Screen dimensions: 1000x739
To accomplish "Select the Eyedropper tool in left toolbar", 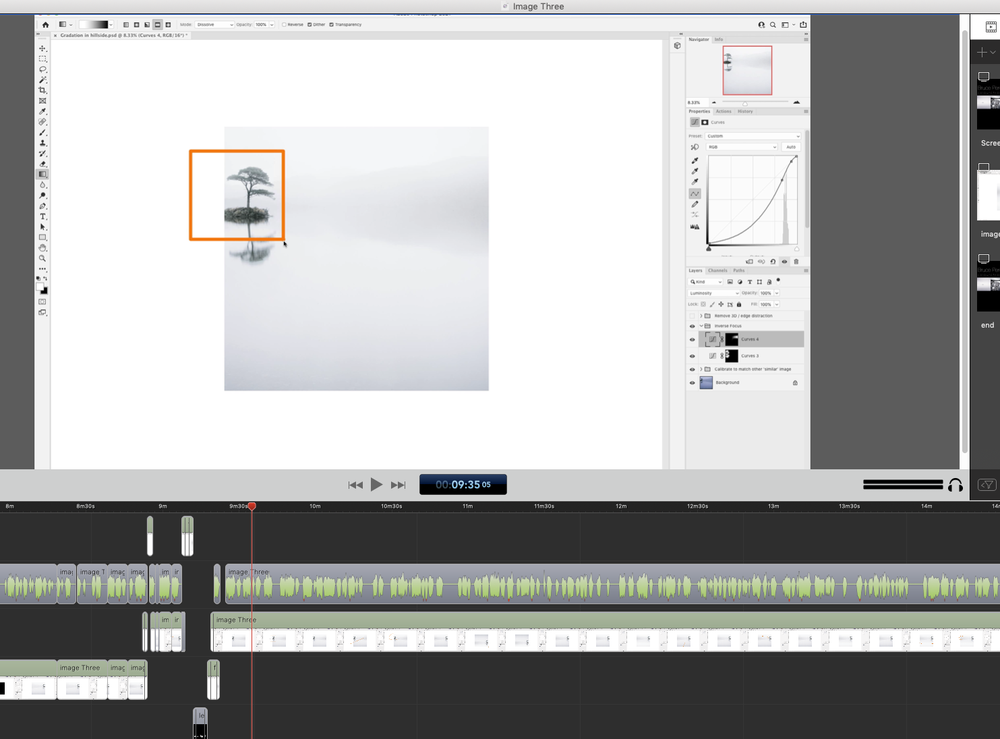I will 43,112.
